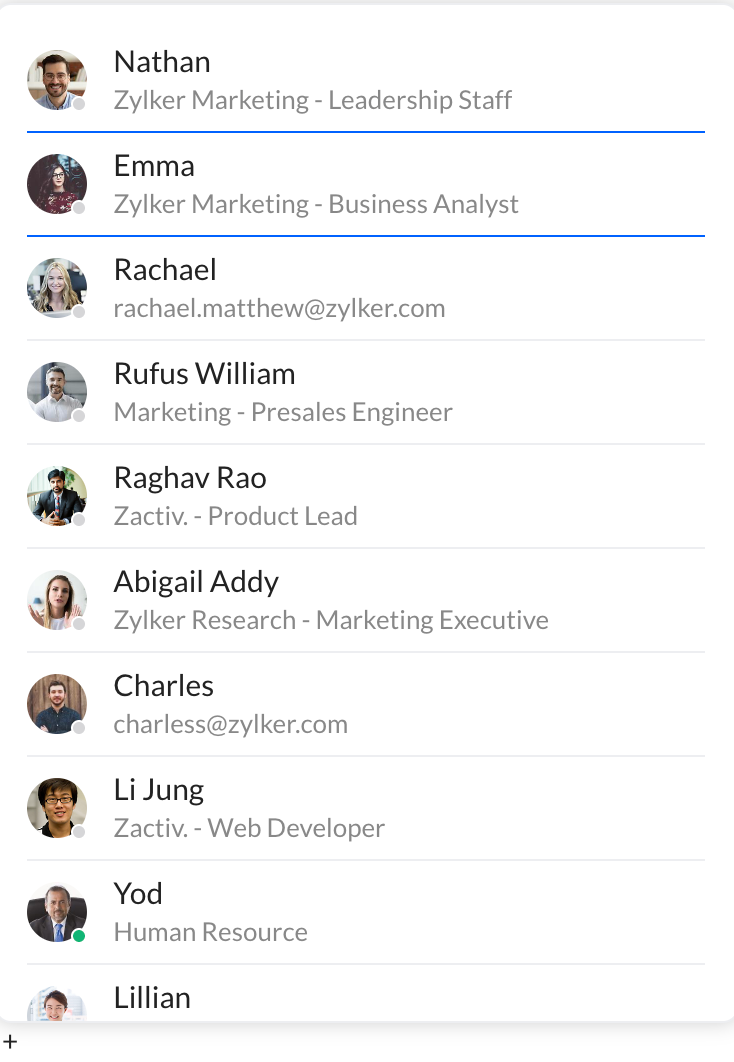Image resolution: width=734 pixels, height=1062 pixels.
Task: Click the rachael.matthew@zylker.com email text
Action: point(279,308)
